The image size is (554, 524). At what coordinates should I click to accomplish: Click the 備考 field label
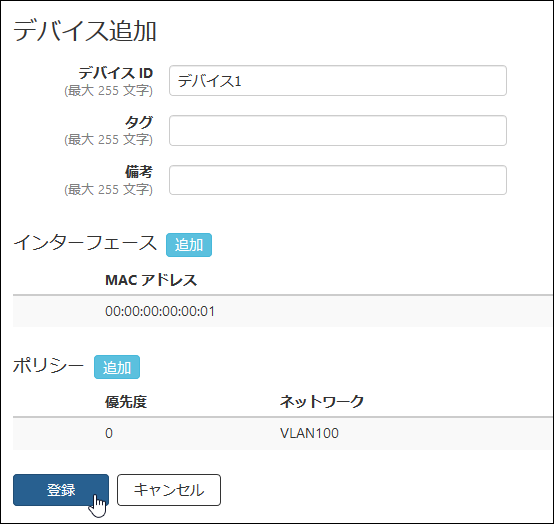point(138,172)
